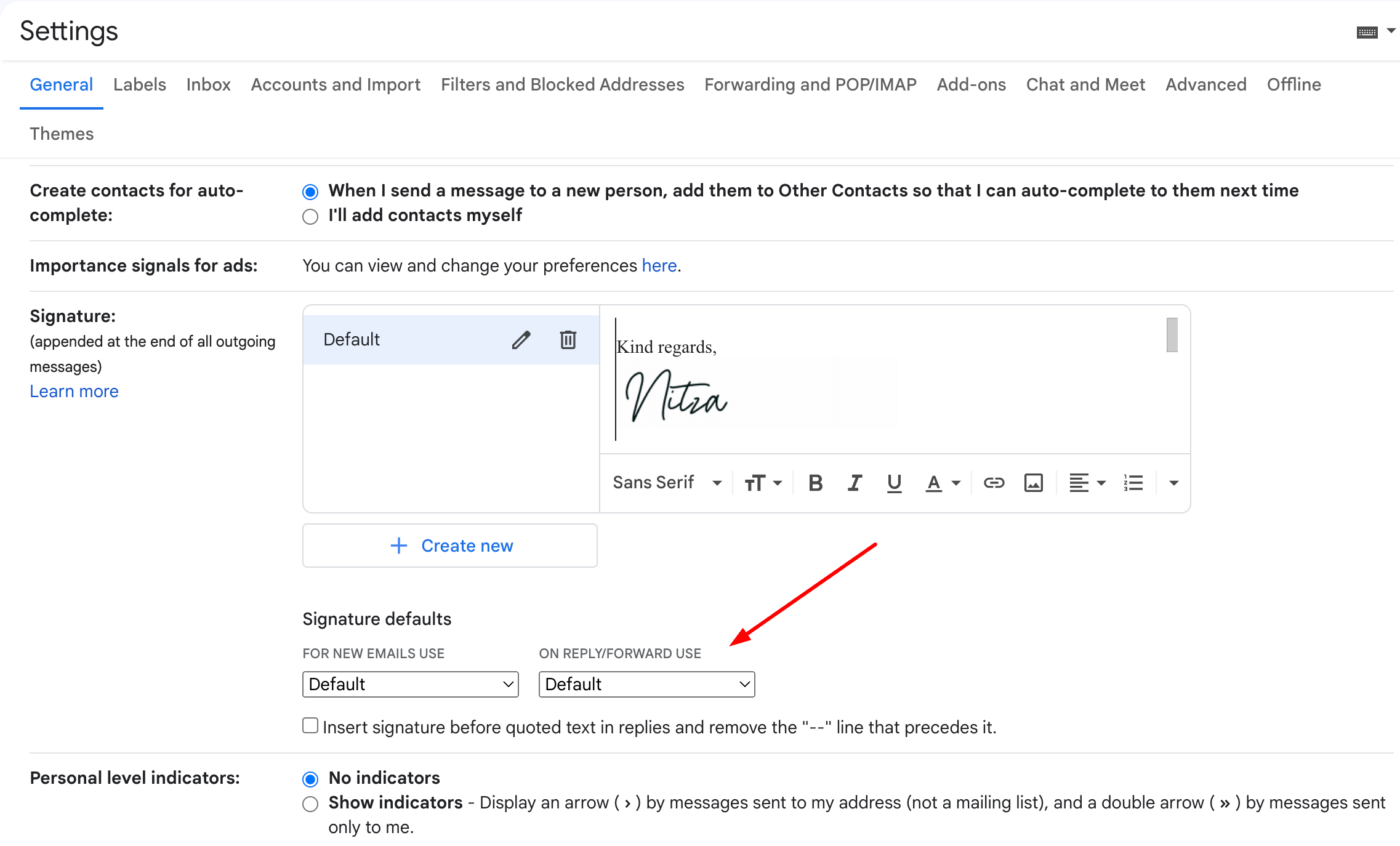Viewport: 1400px width, 846px height.
Task: Create a new signature
Action: [x=449, y=546]
